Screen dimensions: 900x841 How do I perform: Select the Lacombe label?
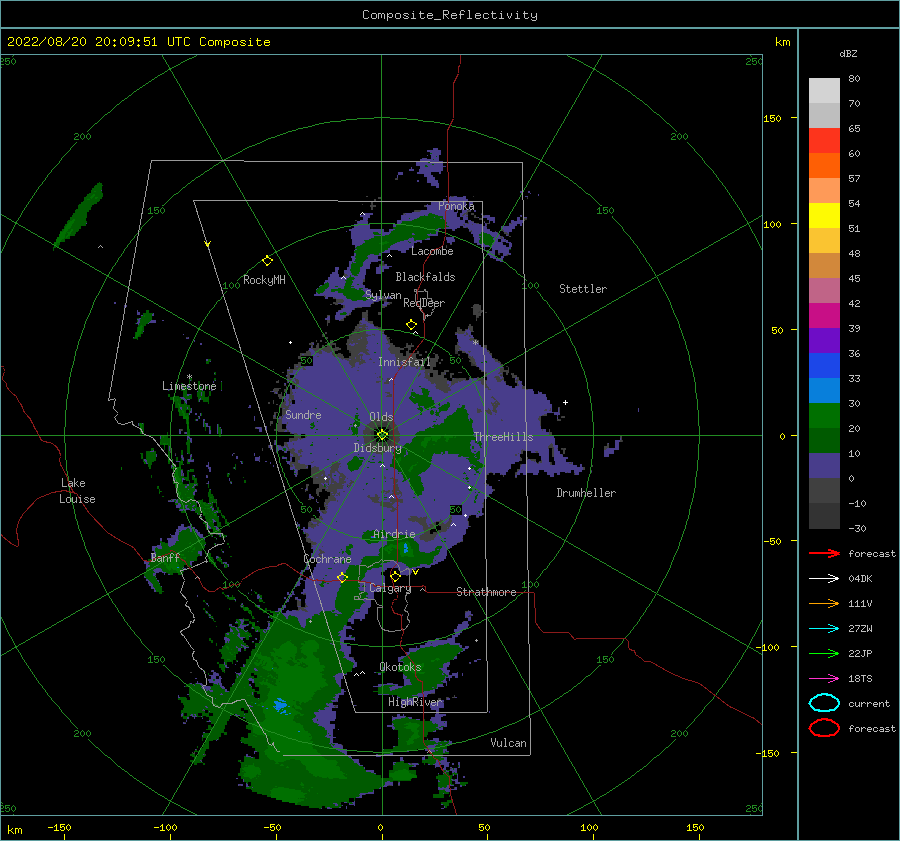pos(432,251)
